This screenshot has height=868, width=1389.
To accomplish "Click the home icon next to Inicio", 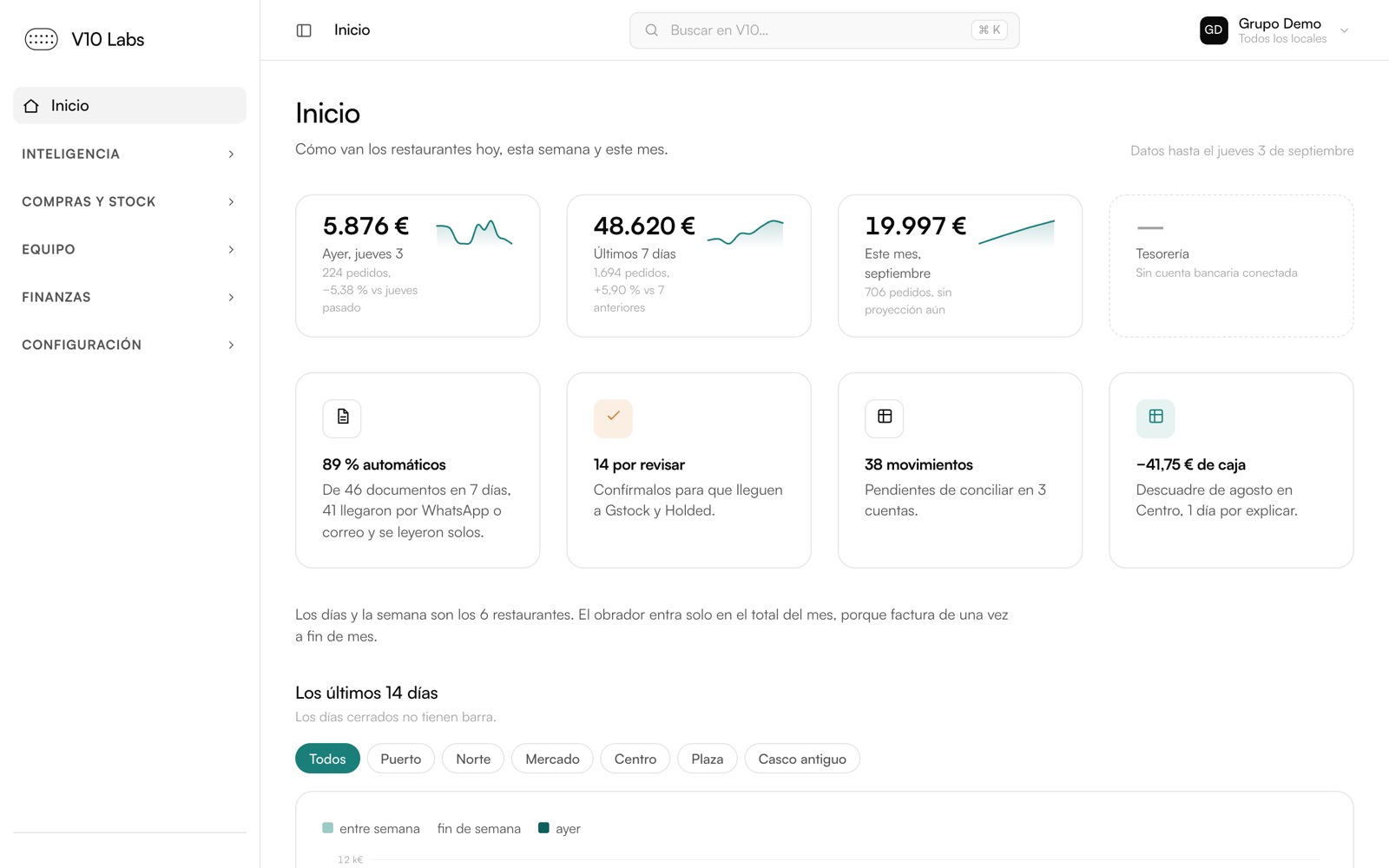I will [31, 106].
